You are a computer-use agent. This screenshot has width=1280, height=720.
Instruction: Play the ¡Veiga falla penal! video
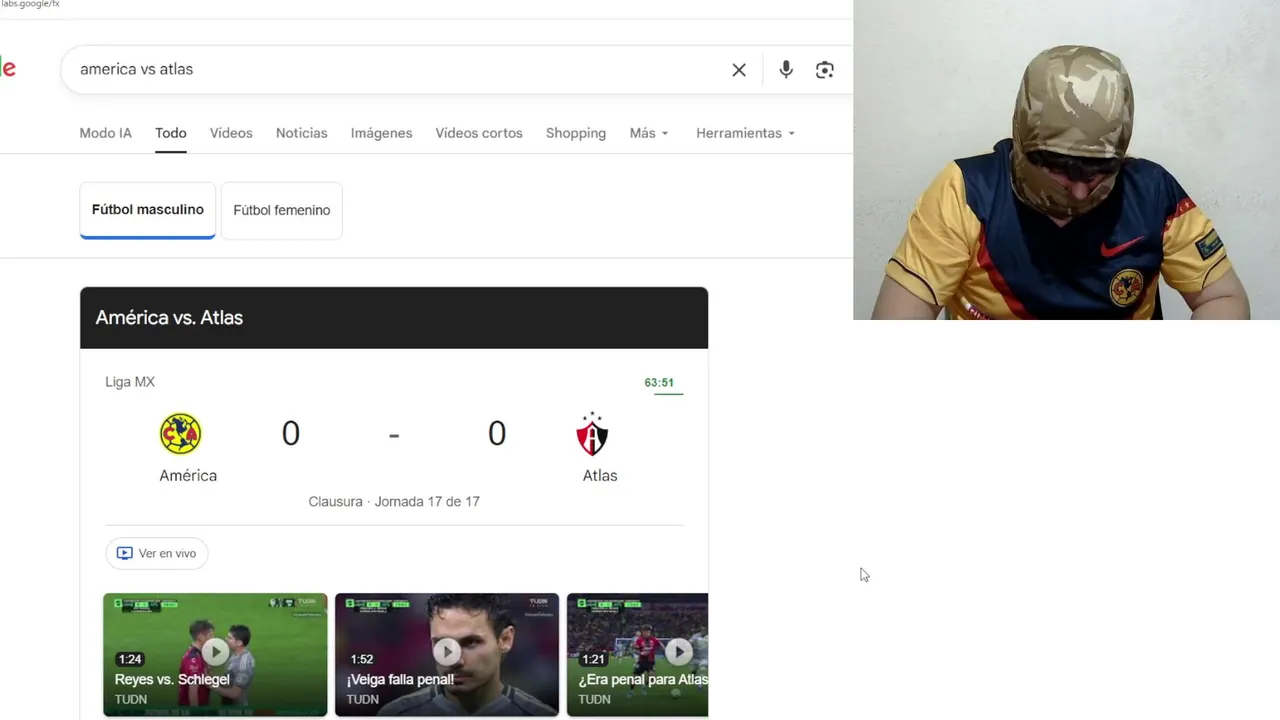tap(447, 654)
